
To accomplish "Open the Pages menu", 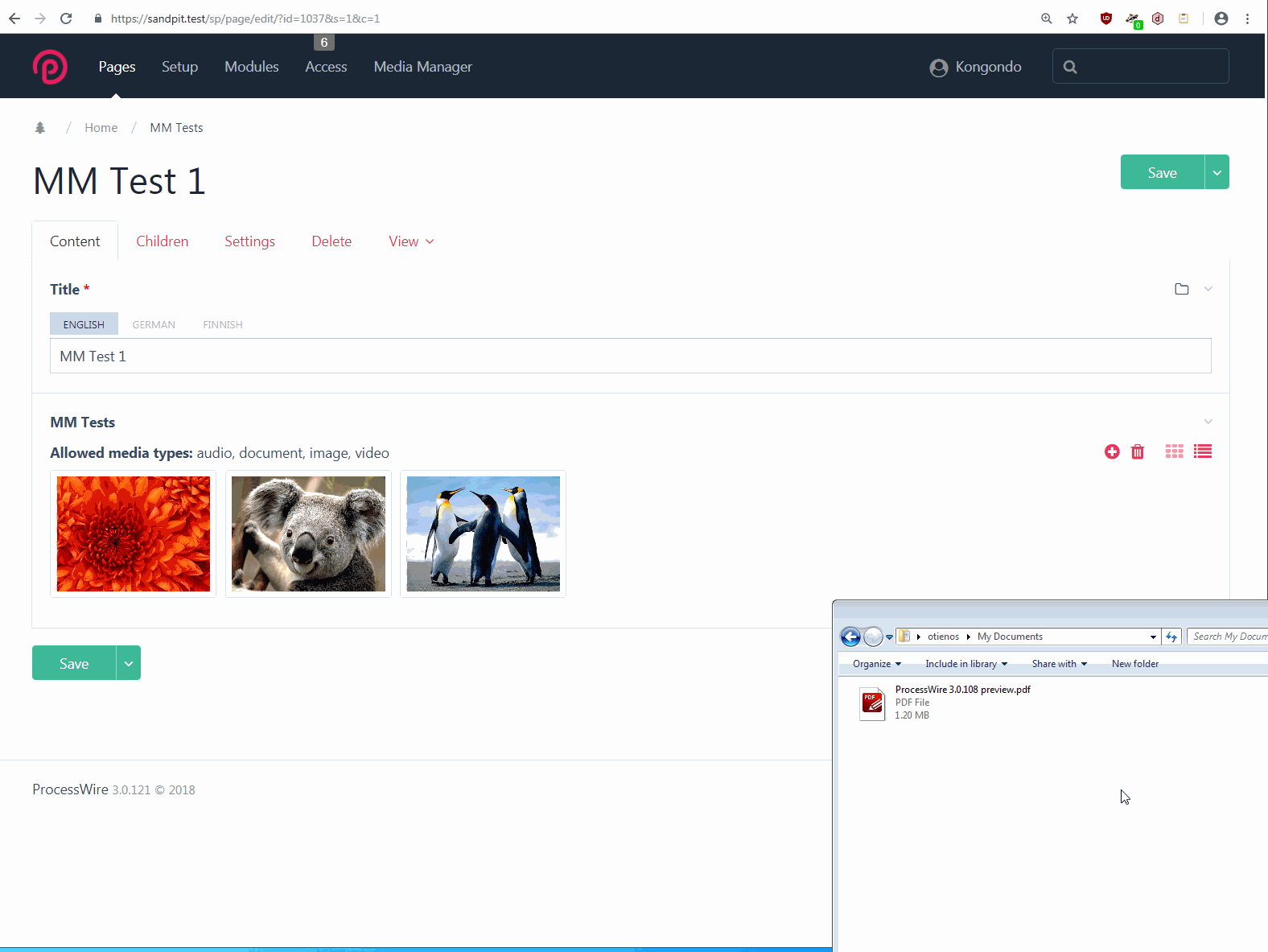I will coord(117,67).
